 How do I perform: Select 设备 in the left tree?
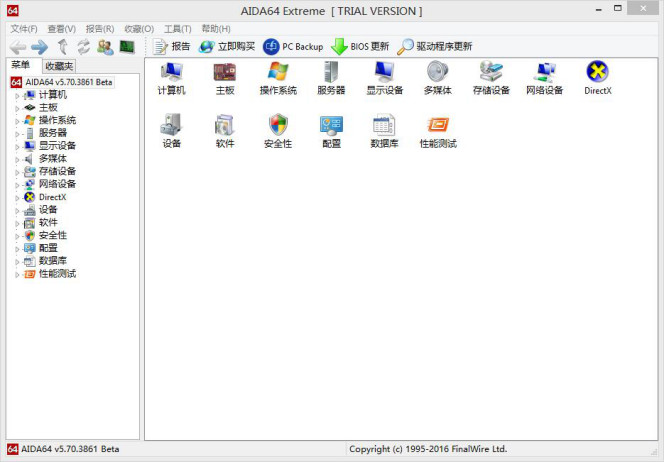[48, 210]
